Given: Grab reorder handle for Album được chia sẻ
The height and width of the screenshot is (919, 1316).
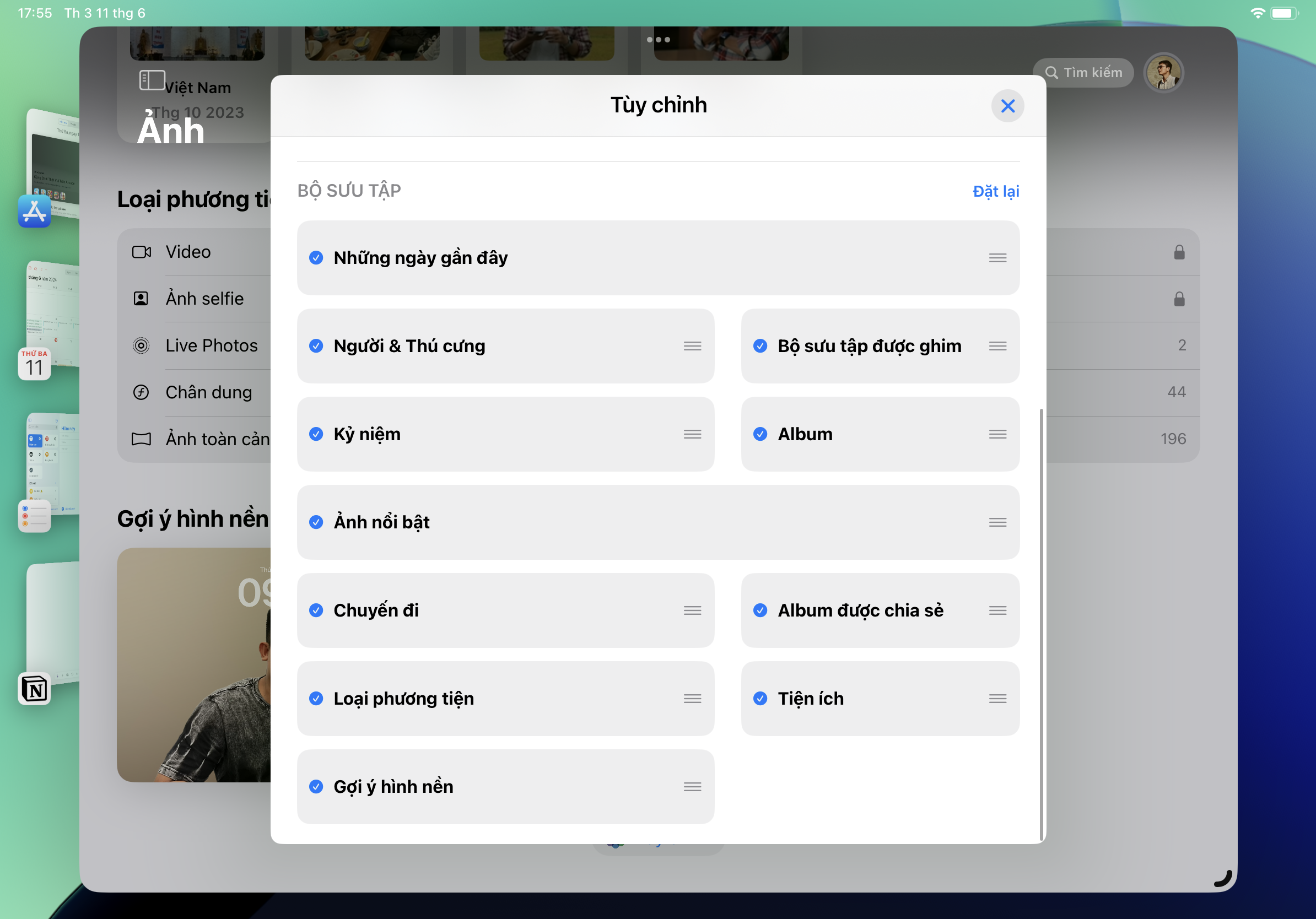Looking at the screenshot, I should pos(997,611).
